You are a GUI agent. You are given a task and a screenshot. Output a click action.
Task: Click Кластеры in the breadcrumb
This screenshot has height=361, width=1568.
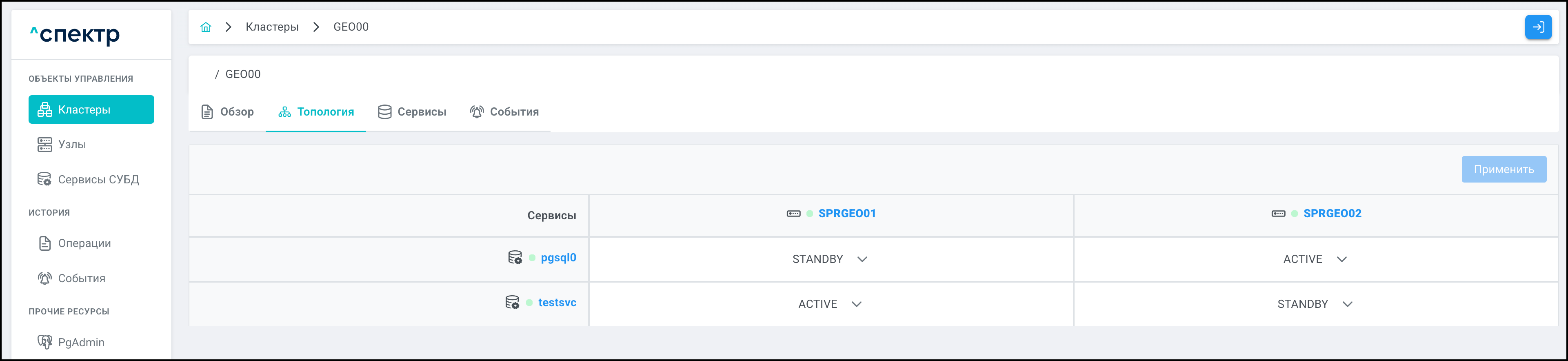pos(272,27)
